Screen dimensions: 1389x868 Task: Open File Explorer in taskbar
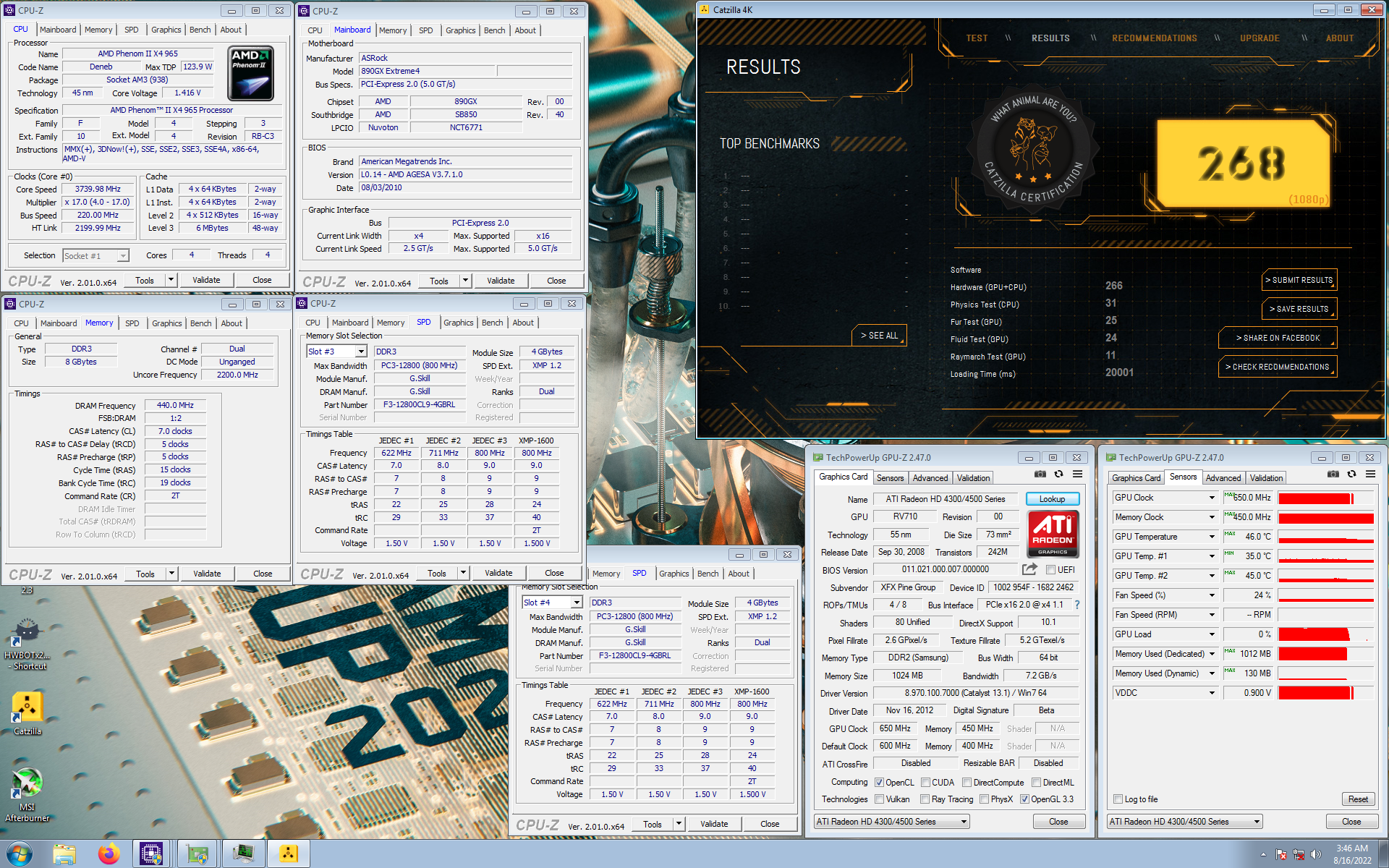point(64,854)
